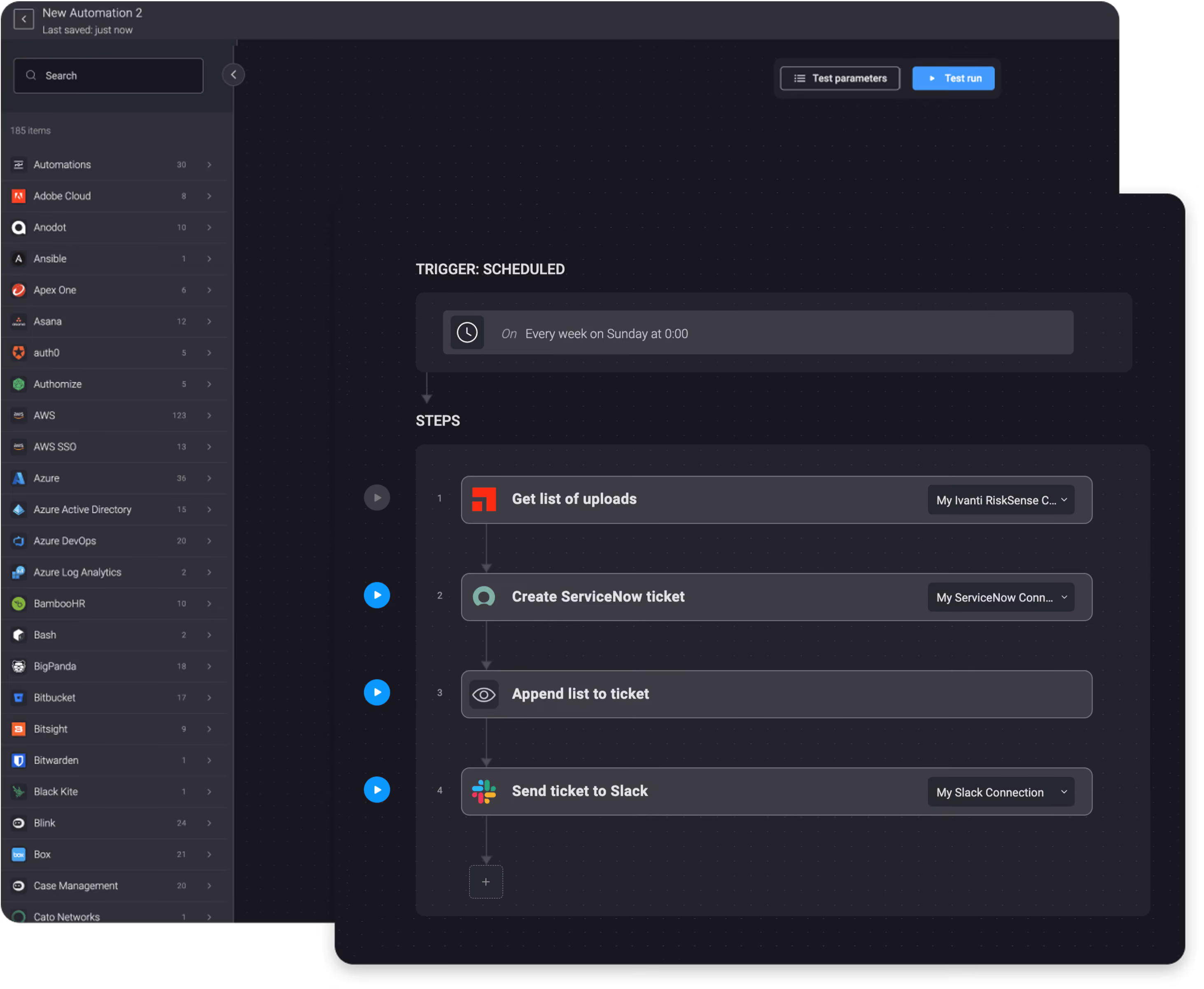The height and width of the screenshot is (989, 1204).
Task: Click the Ansible icon
Action: coord(19,259)
